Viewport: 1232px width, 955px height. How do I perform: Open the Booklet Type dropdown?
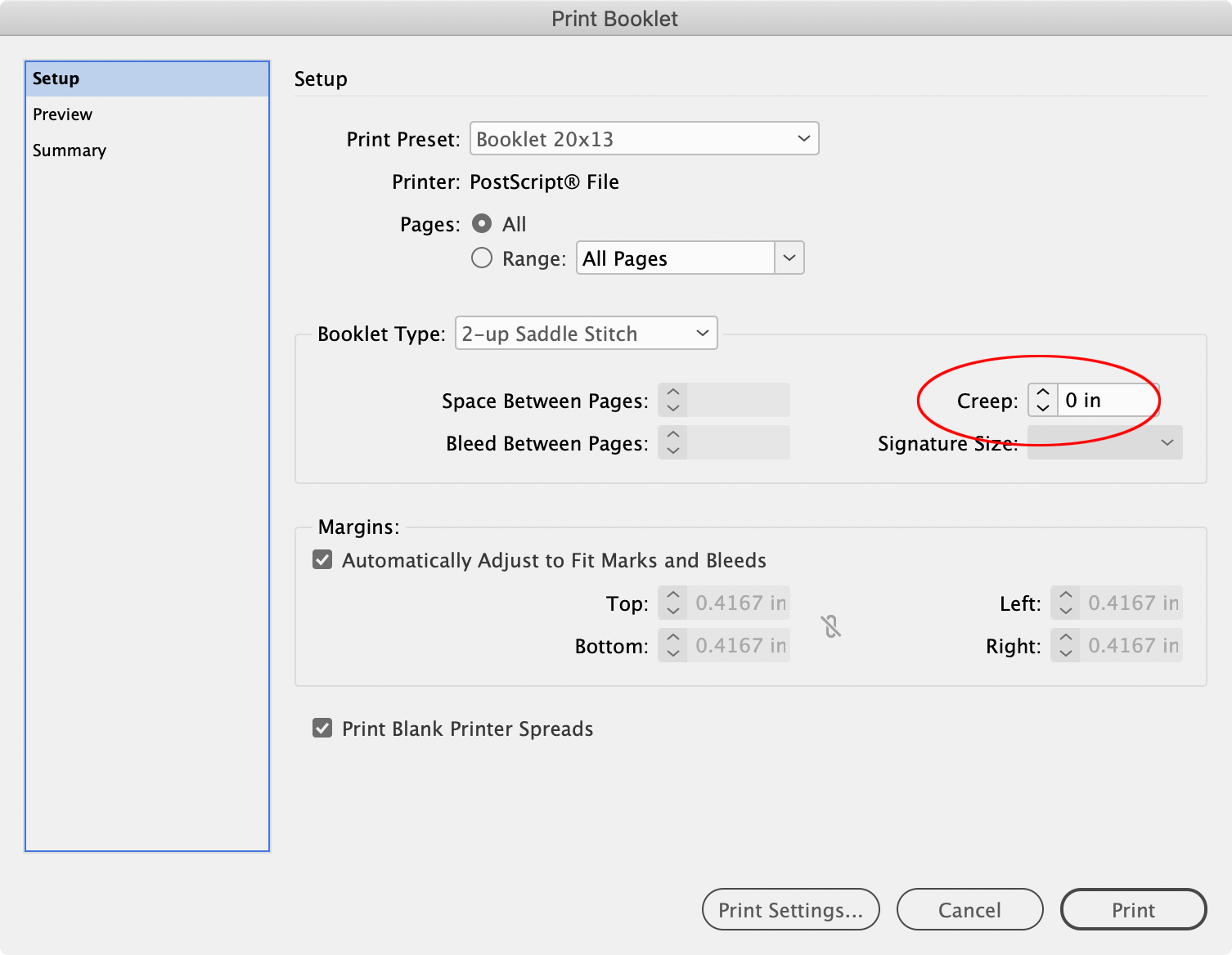(586, 333)
